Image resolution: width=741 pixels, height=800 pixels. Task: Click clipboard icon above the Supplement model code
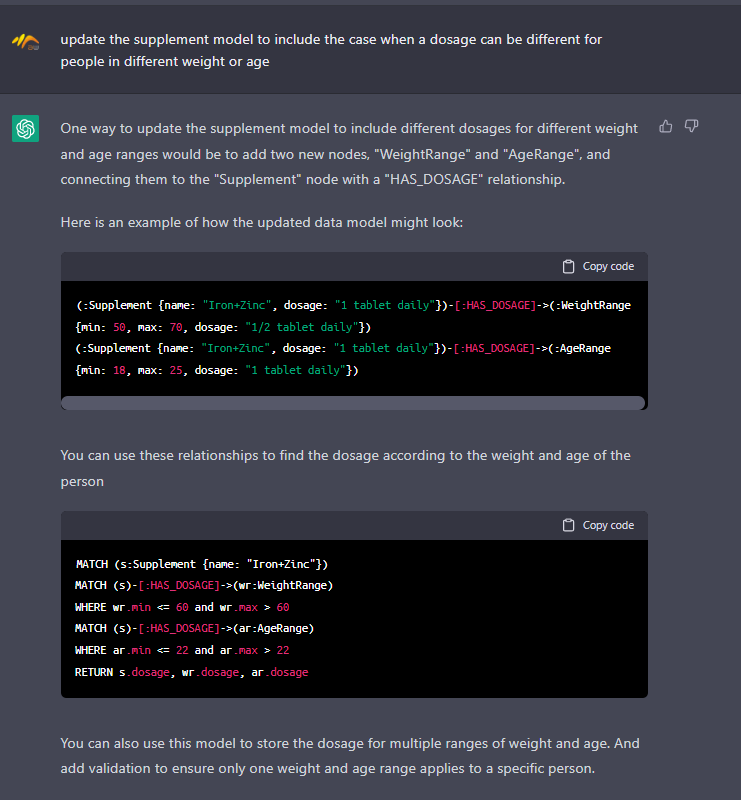[568, 266]
